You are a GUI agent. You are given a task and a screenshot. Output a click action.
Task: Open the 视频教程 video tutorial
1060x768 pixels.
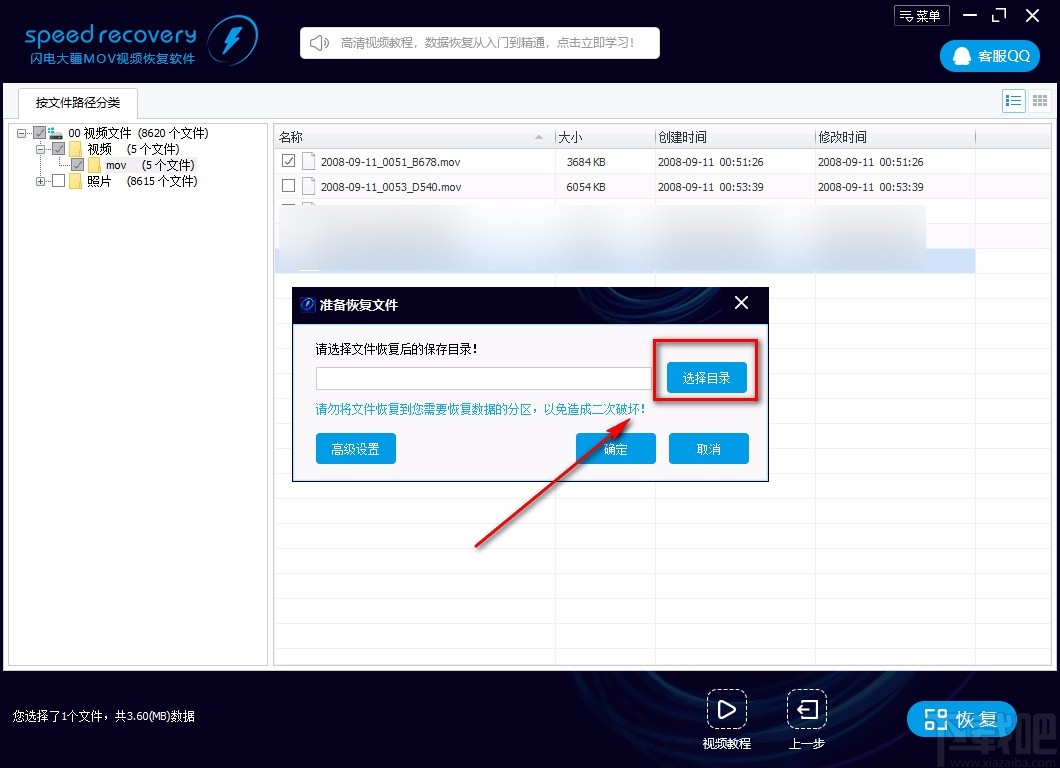[x=727, y=710]
